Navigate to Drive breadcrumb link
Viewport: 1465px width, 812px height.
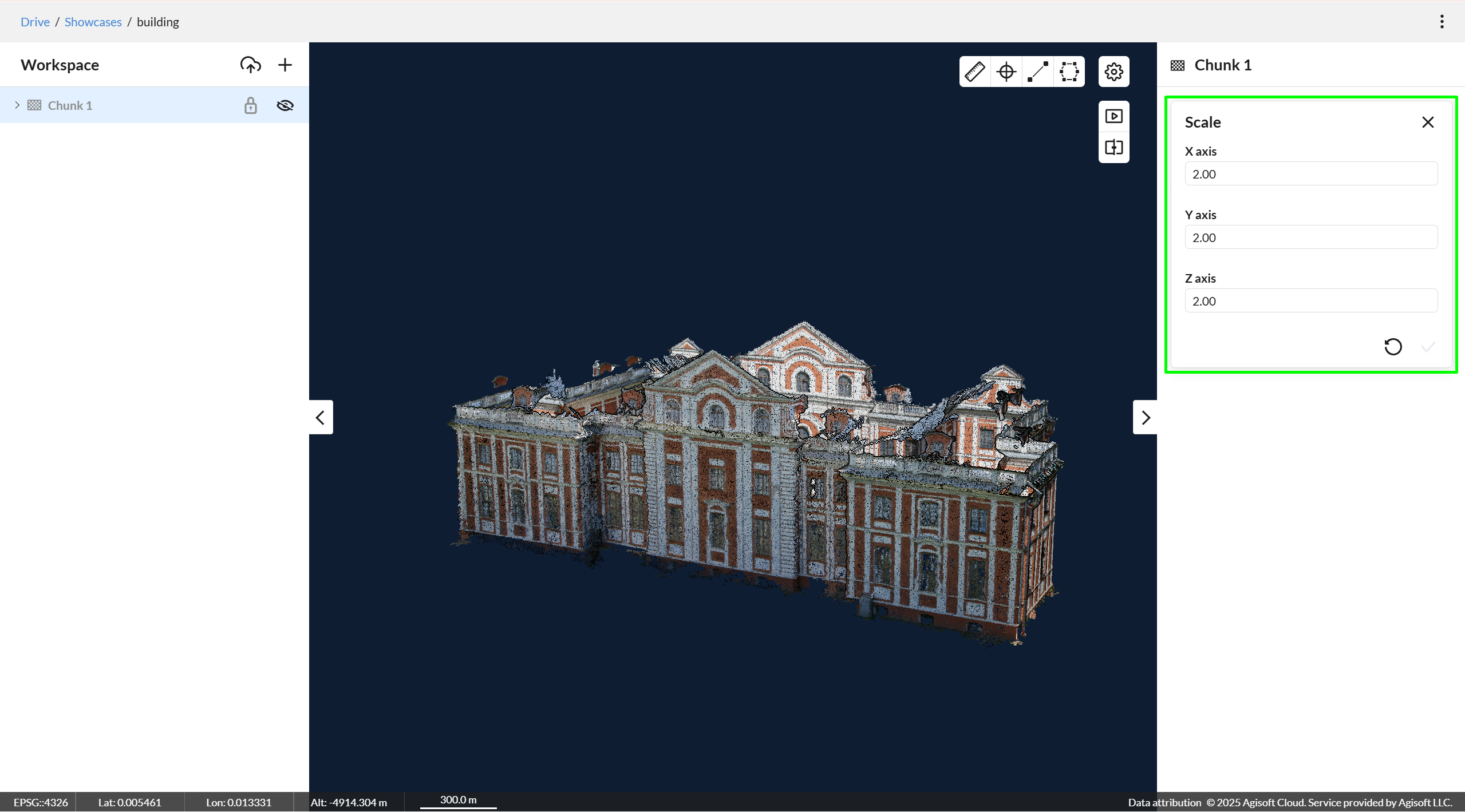click(x=35, y=22)
